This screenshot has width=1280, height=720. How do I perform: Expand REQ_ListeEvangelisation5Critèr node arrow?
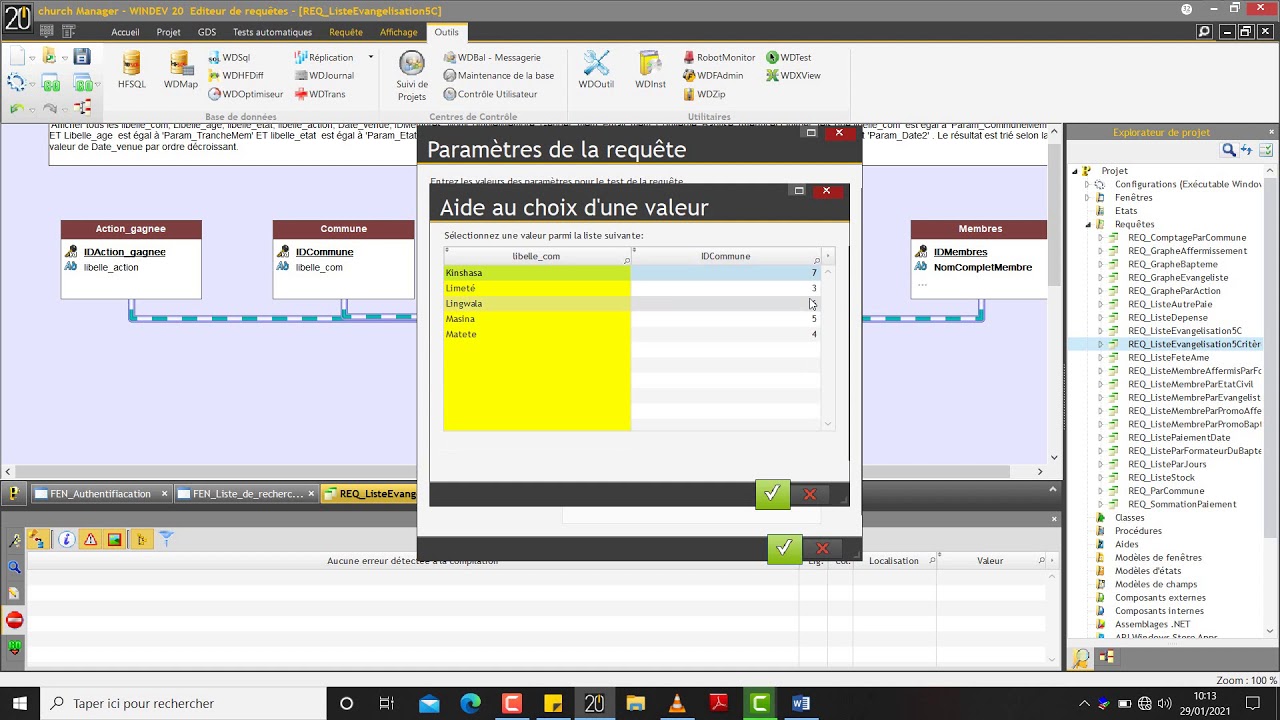click(x=1101, y=344)
